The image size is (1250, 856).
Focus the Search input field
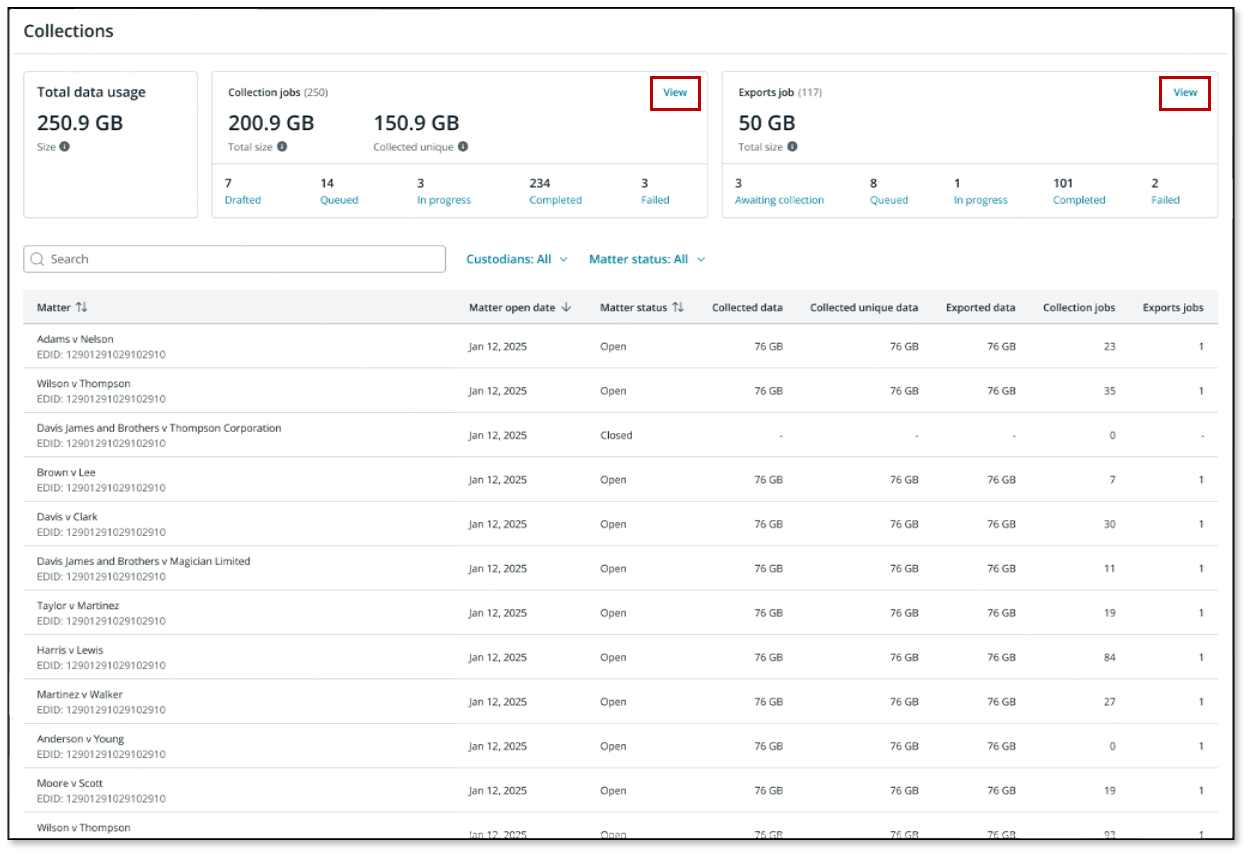click(240, 259)
